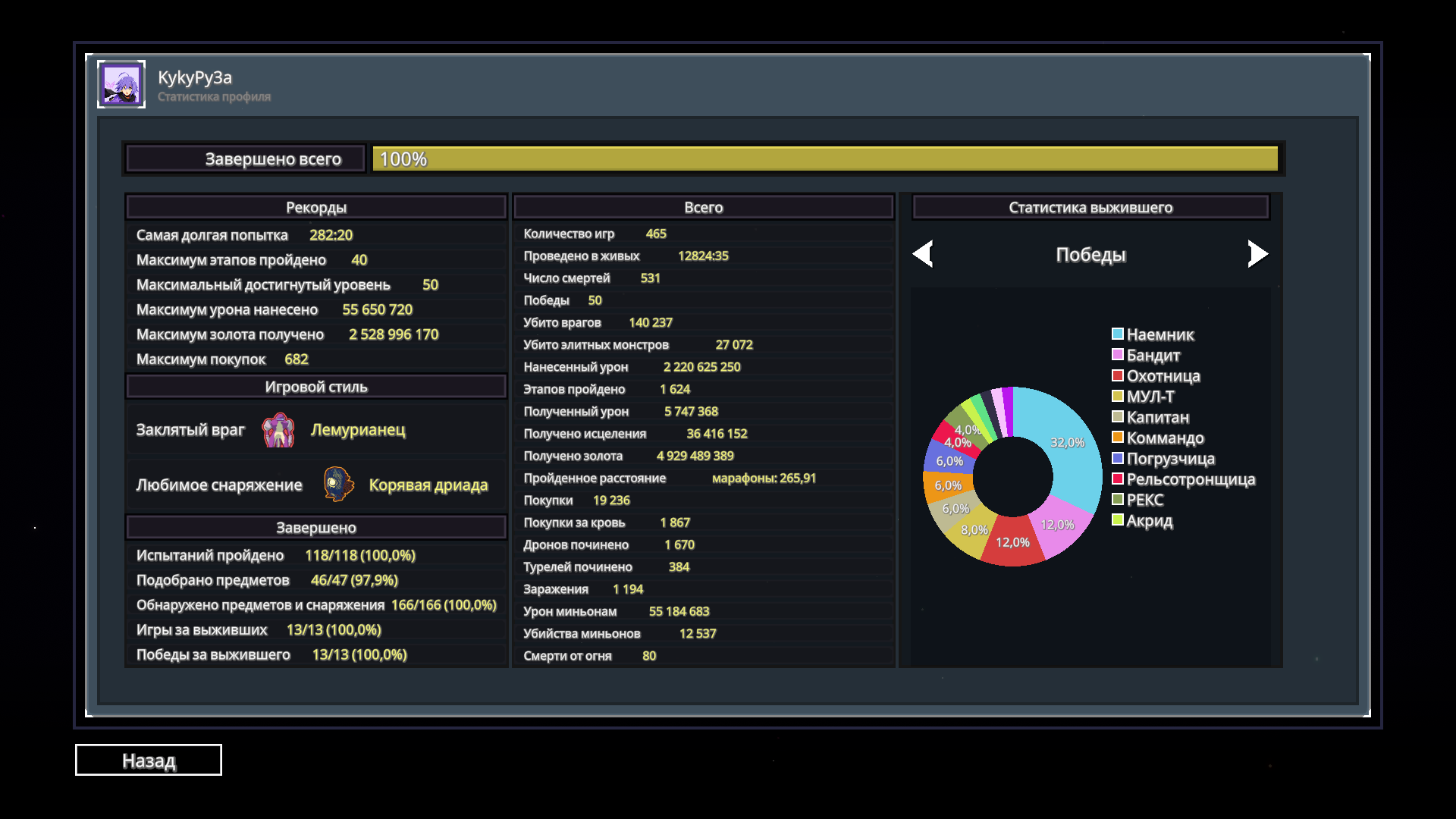This screenshot has height=819, width=1456.
Task: Click the right arrow beside Победы
Action: click(1257, 254)
